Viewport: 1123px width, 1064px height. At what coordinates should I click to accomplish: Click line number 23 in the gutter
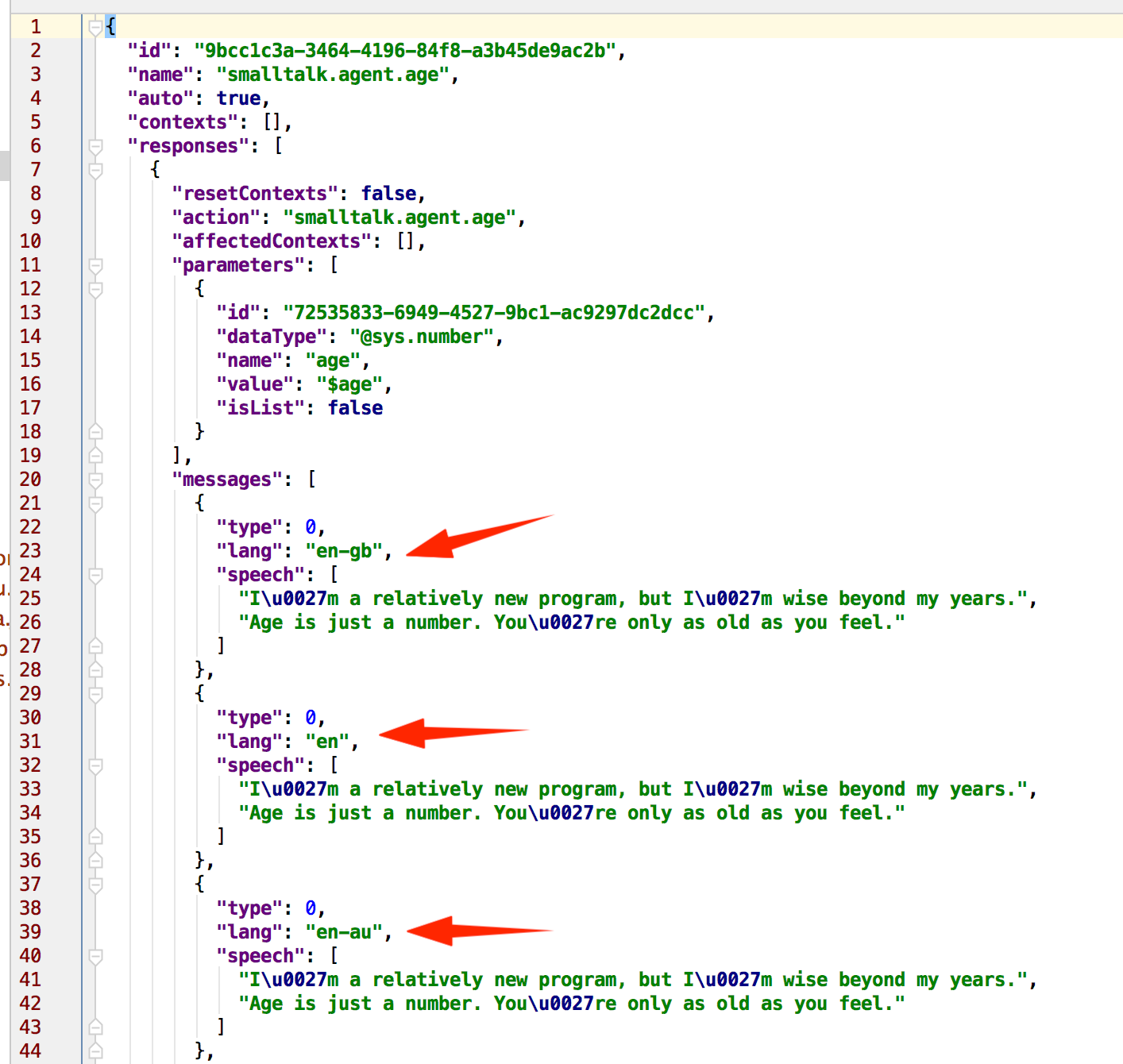tap(30, 551)
